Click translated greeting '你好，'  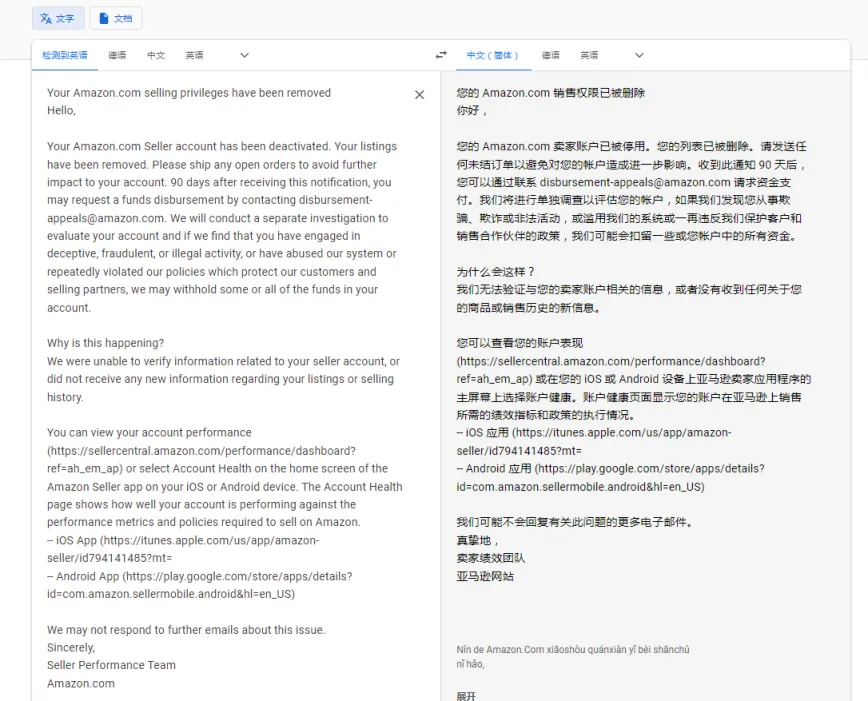(472, 111)
